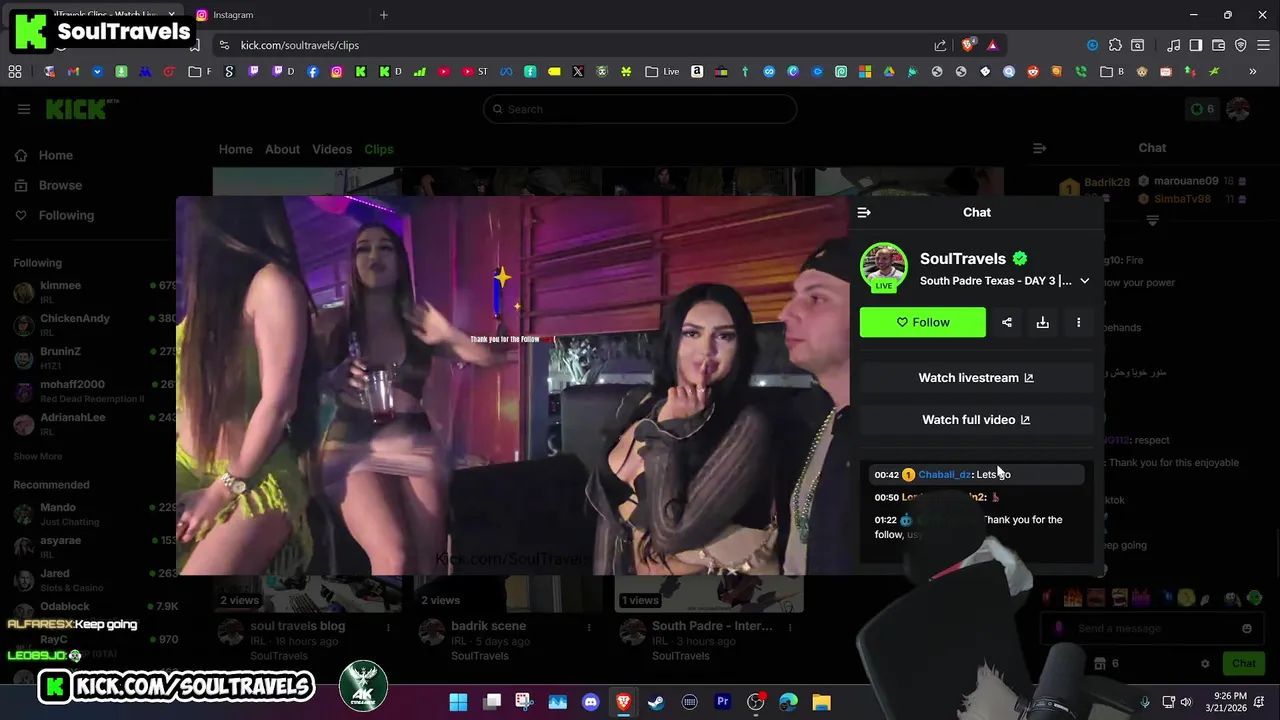Screen dimensions: 1280x720
Task: Open the Home tab of channel page
Action: click(236, 149)
